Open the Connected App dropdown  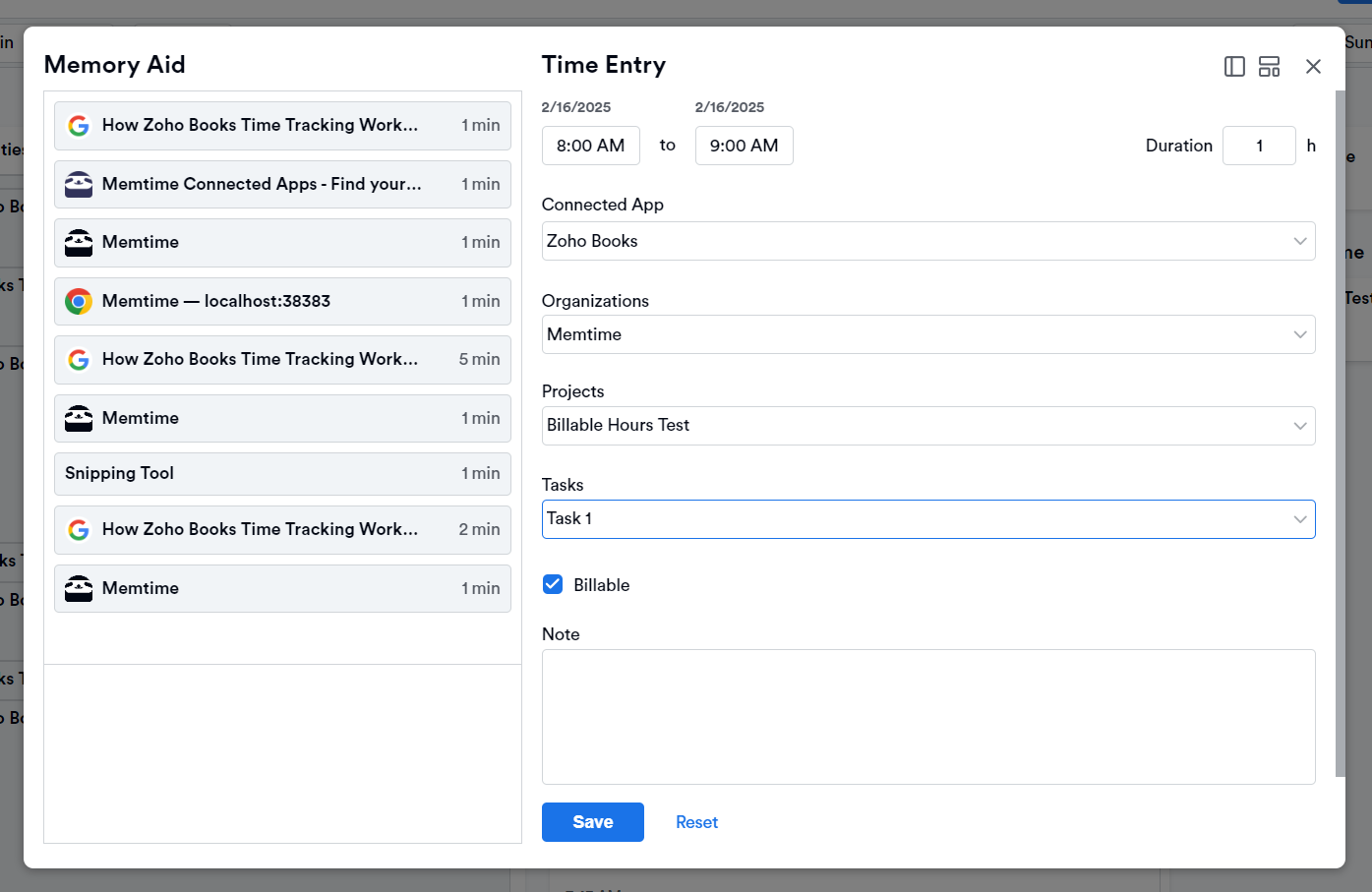point(928,241)
